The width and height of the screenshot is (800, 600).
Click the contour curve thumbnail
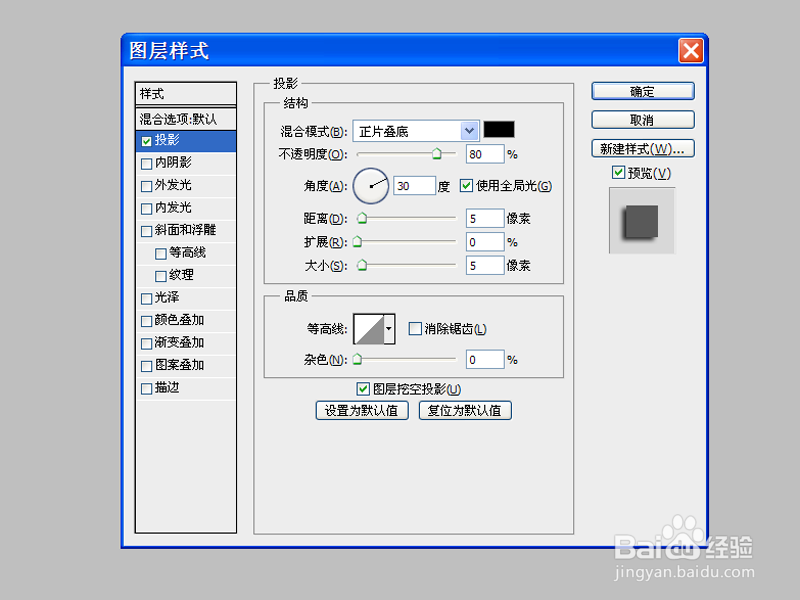pyautogui.click(x=369, y=329)
